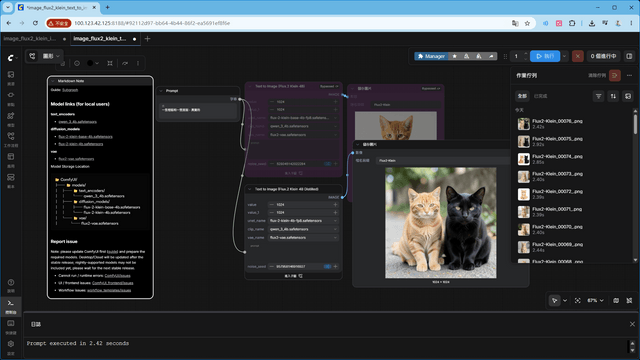Click the blue run execute button
Image resolution: width=640 pixels, height=360 pixels.
point(545,56)
